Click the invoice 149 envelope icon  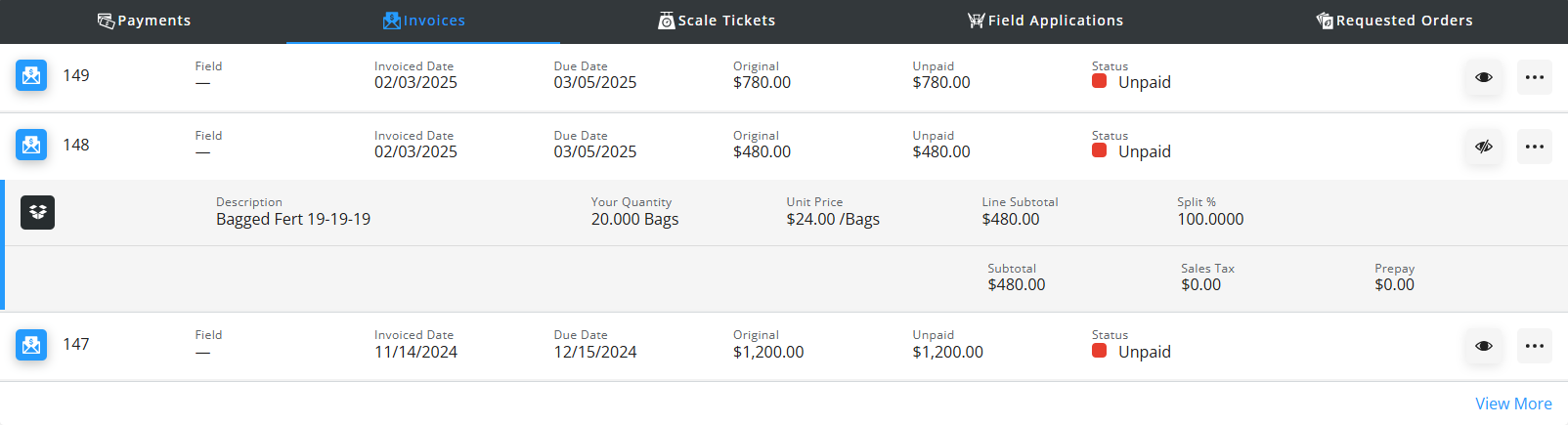tap(31, 75)
